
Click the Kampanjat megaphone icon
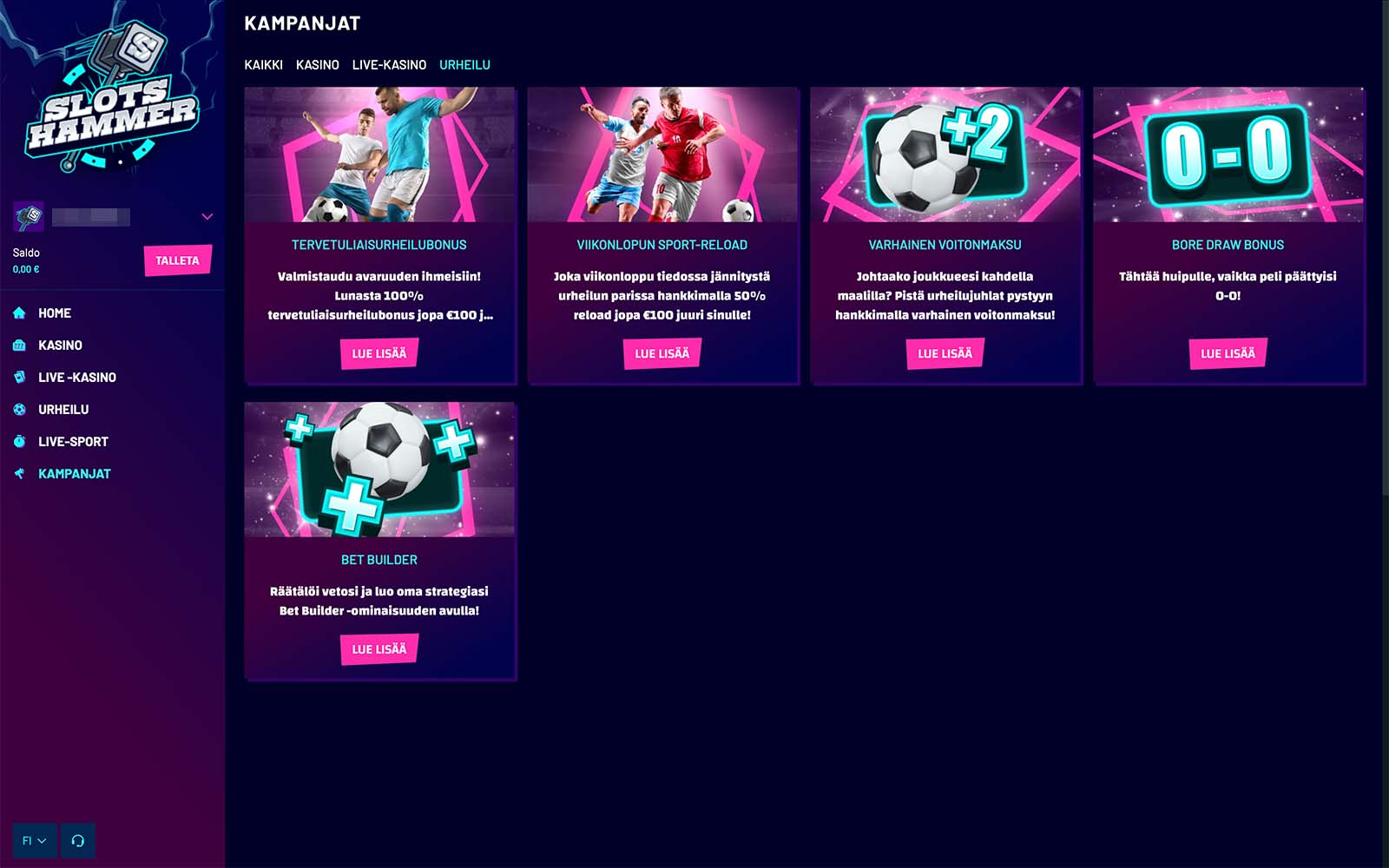pos(19,474)
